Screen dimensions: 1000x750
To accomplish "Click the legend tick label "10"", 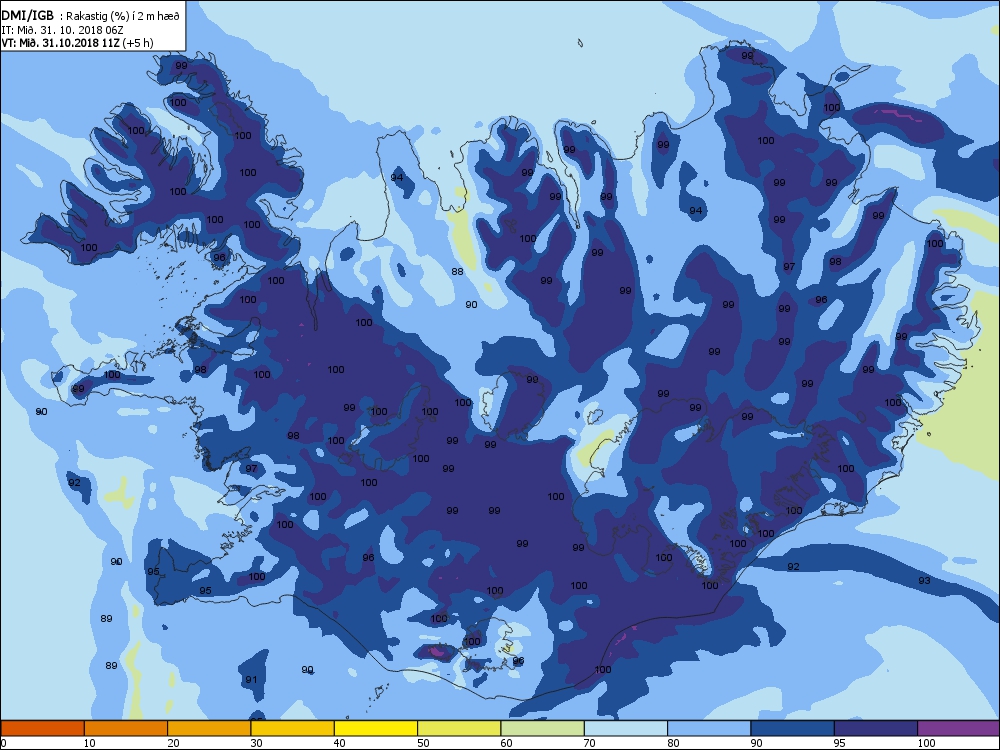I will tap(89, 742).
